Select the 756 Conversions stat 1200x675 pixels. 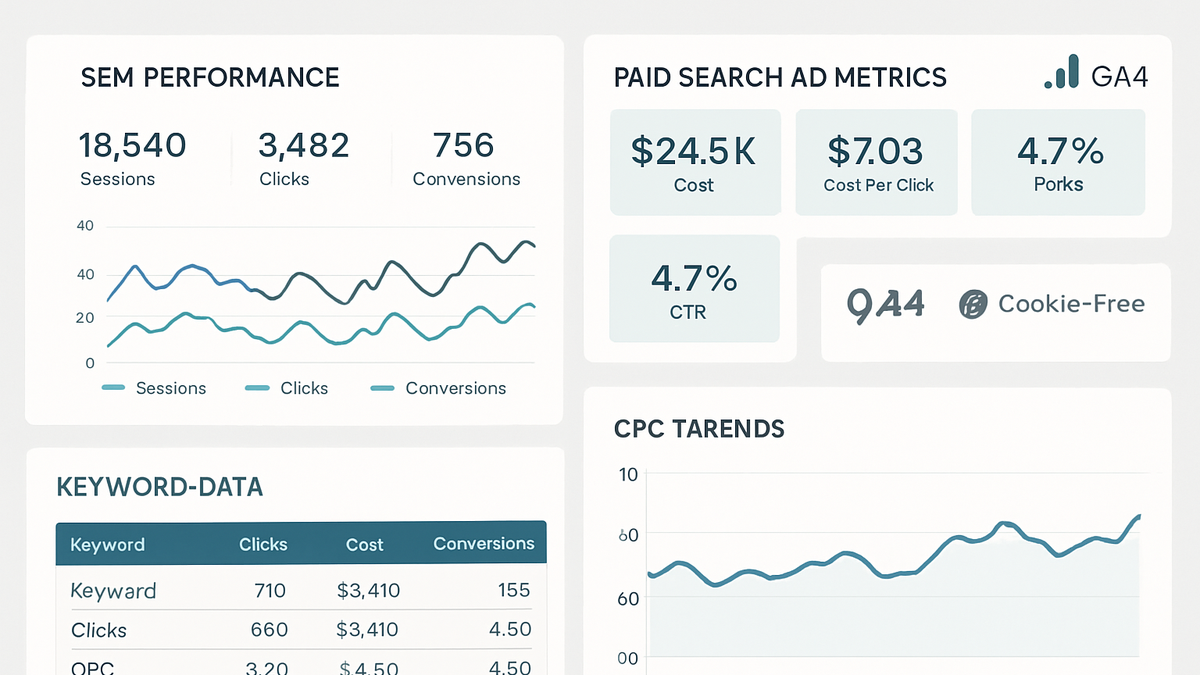click(x=466, y=159)
